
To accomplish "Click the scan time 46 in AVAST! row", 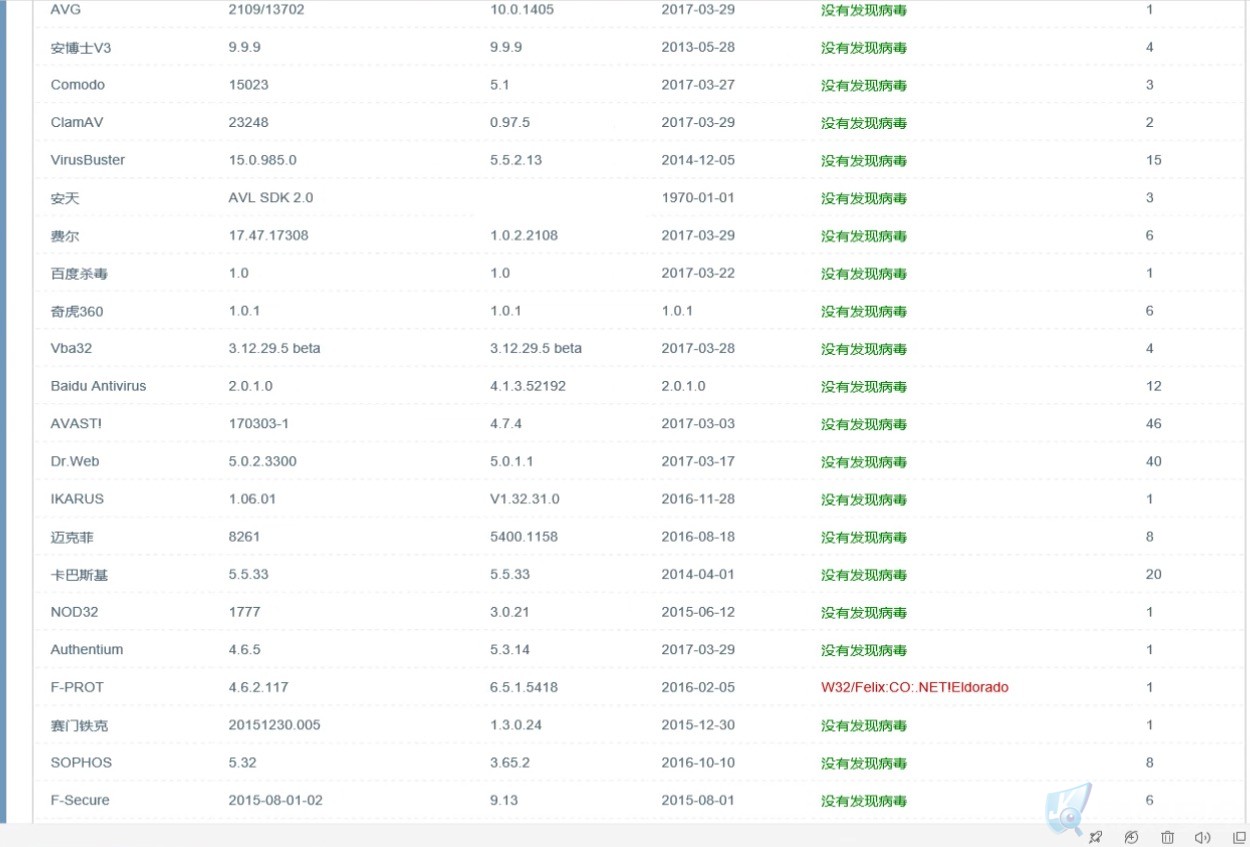I will coord(1154,424).
